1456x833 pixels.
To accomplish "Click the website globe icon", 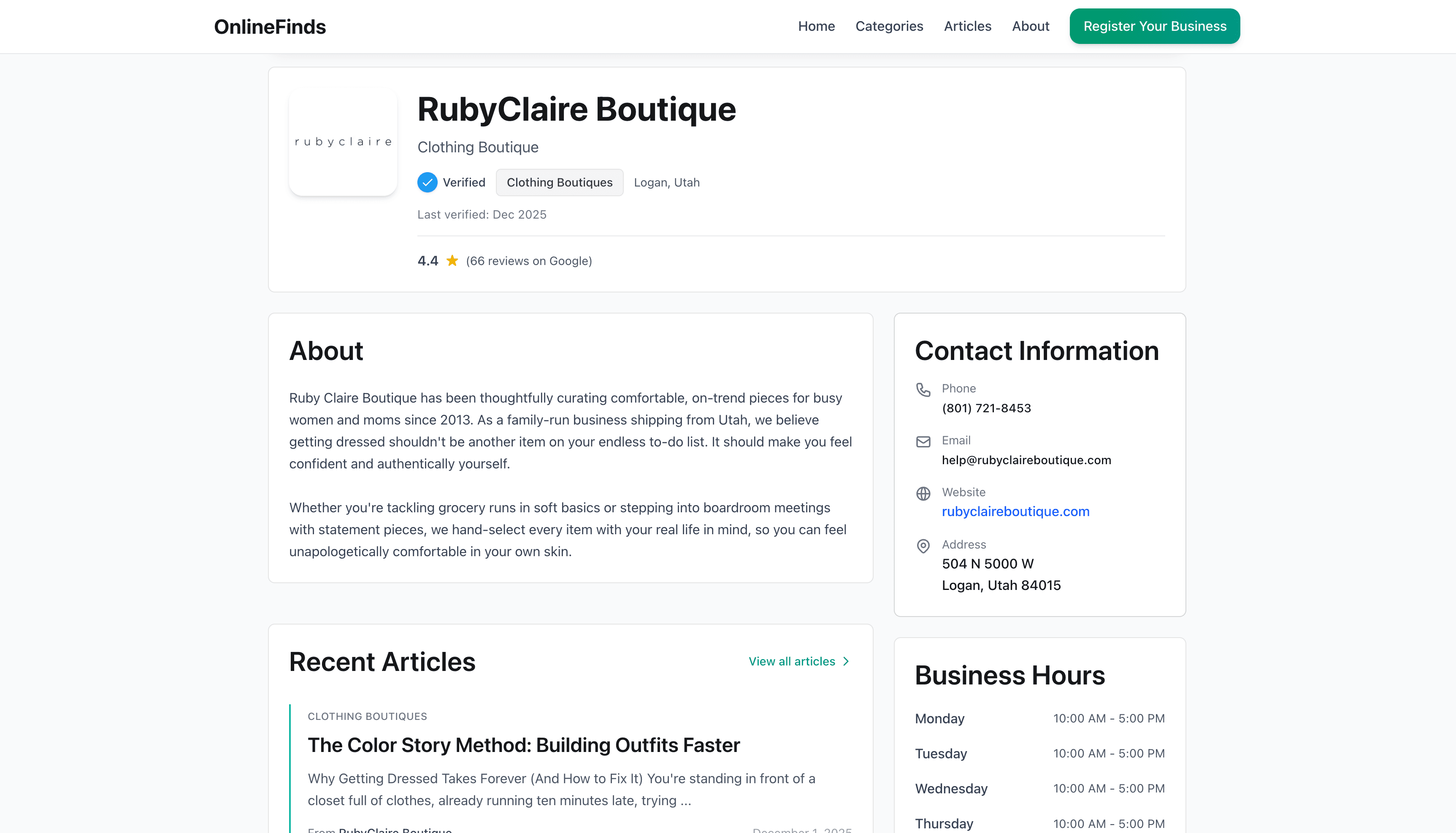I will [x=923, y=494].
